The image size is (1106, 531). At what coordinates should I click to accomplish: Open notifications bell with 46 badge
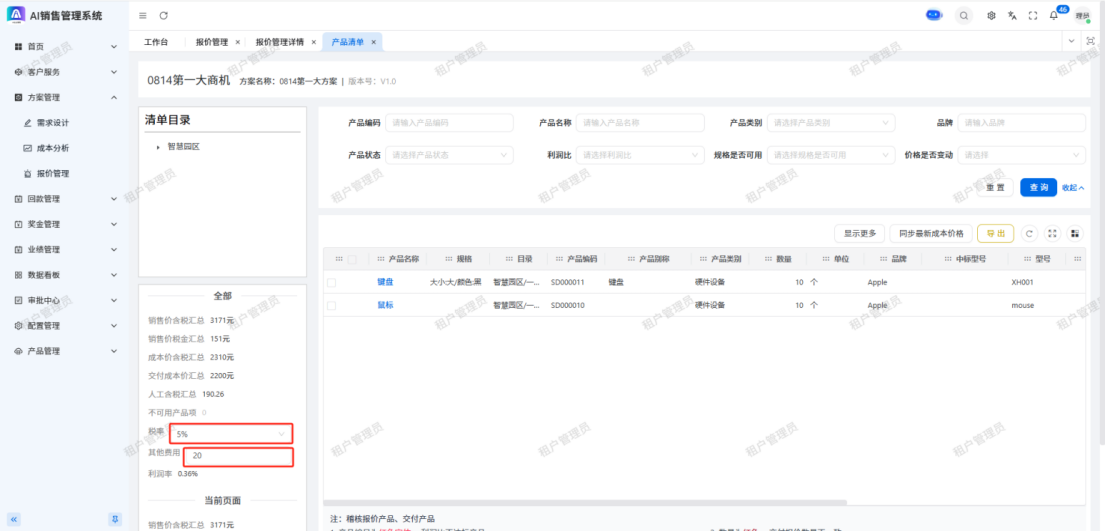pyautogui.click(x=1053, y=15)
